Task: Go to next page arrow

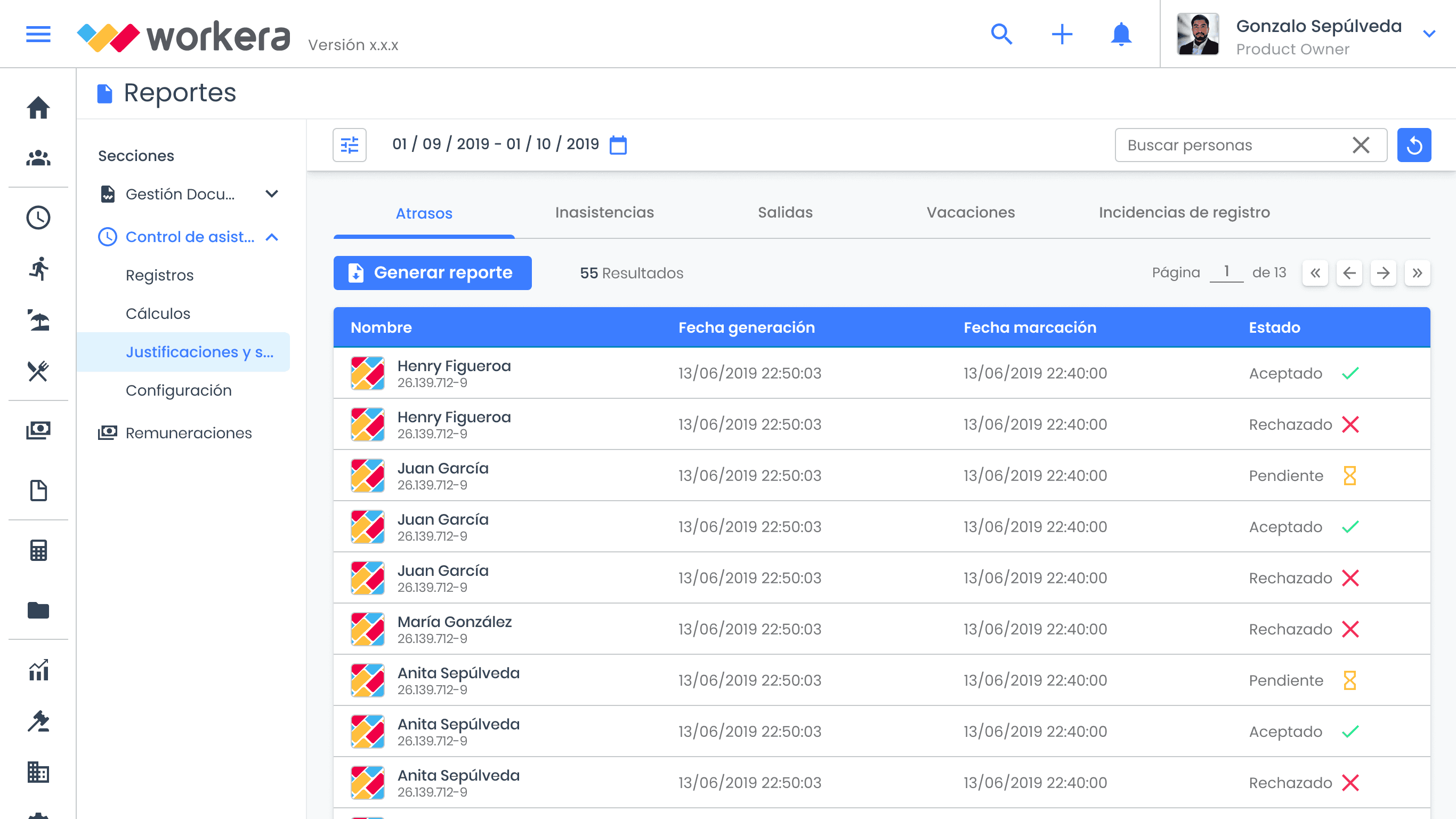Action: tap(1382, 273)
